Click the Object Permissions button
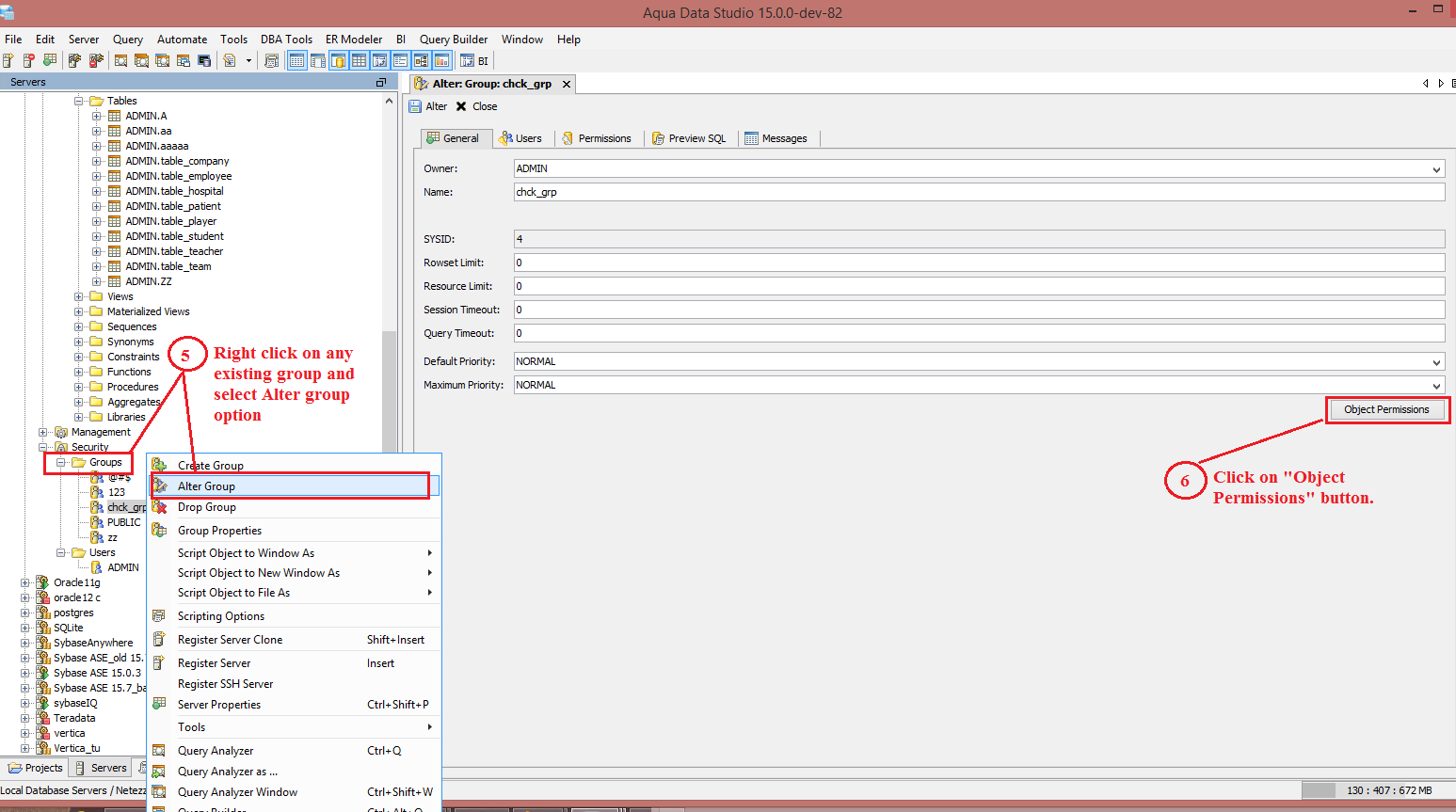1456x812 pixels. (1386, 409)
